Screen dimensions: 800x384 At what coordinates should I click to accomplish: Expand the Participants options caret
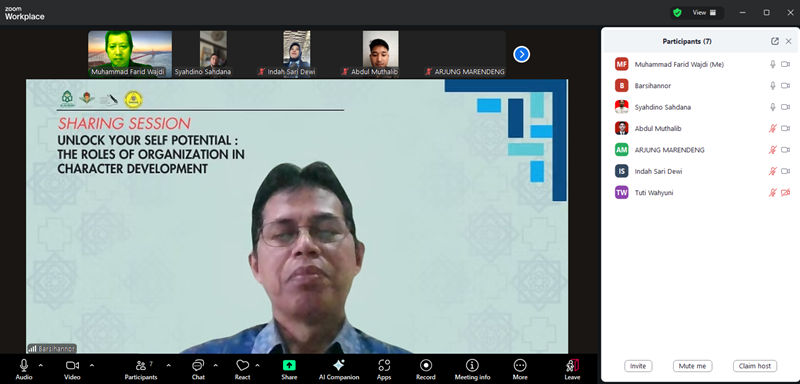[x=168, y=365]
